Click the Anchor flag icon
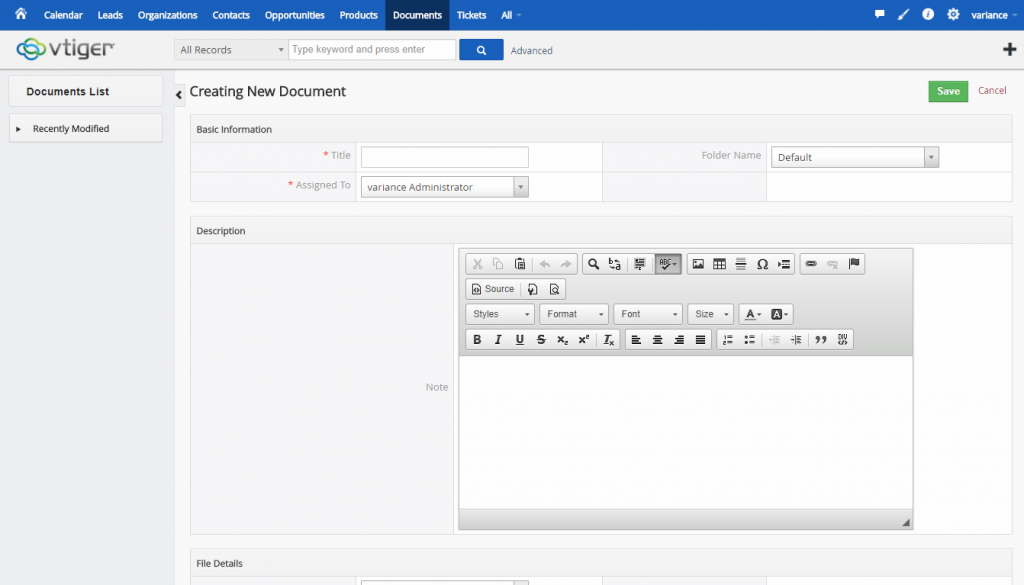Image resolution: width=1024 pixels, height=585 pixels. 852,264
